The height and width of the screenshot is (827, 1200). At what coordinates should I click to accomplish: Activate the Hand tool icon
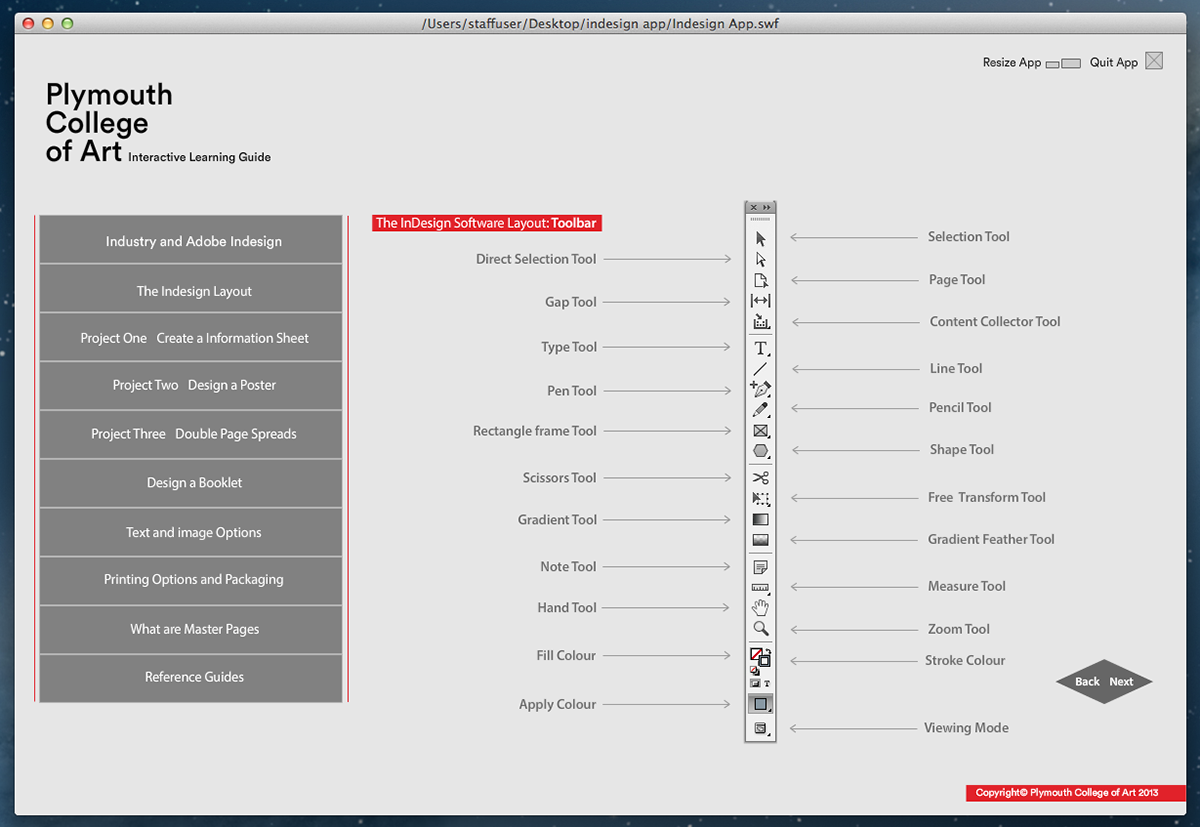pos(761,607)
